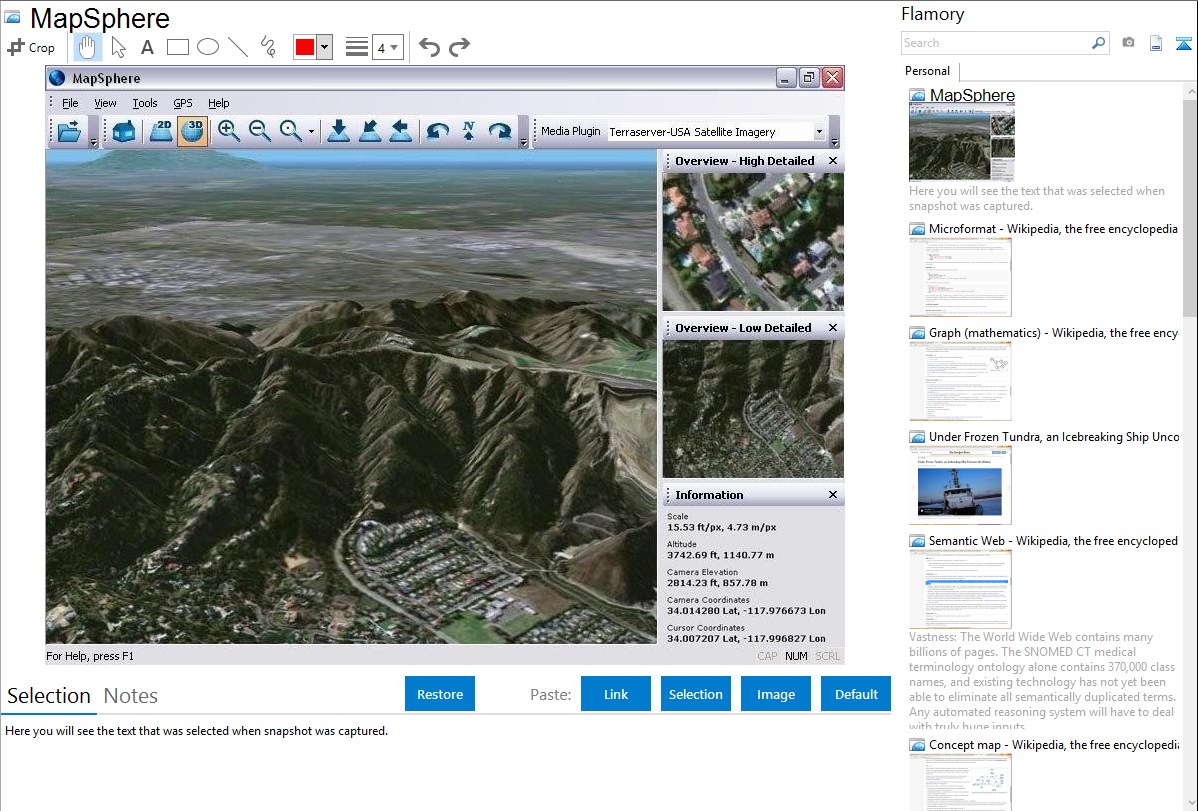Image resolution: width=1198 pixels, height=811 pixels.
Task: Toggle 3D globe view mode
Action: click(193, 131)
